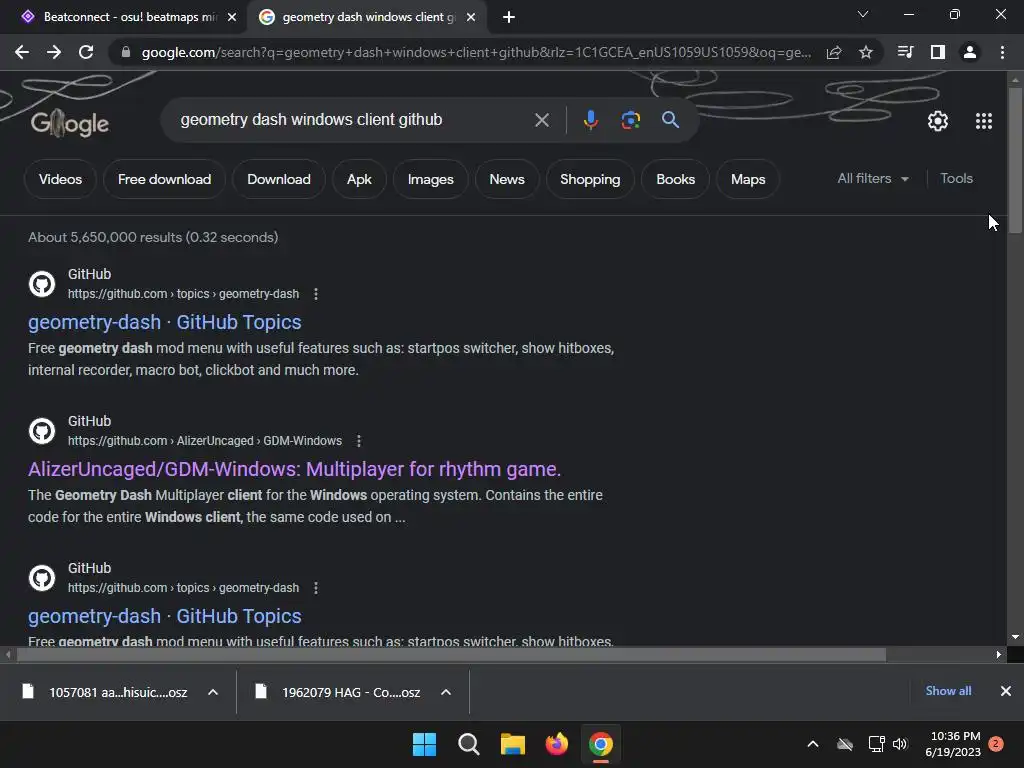Open tab search chevron
1024x768 pixels.
click(x=863, y=14)
